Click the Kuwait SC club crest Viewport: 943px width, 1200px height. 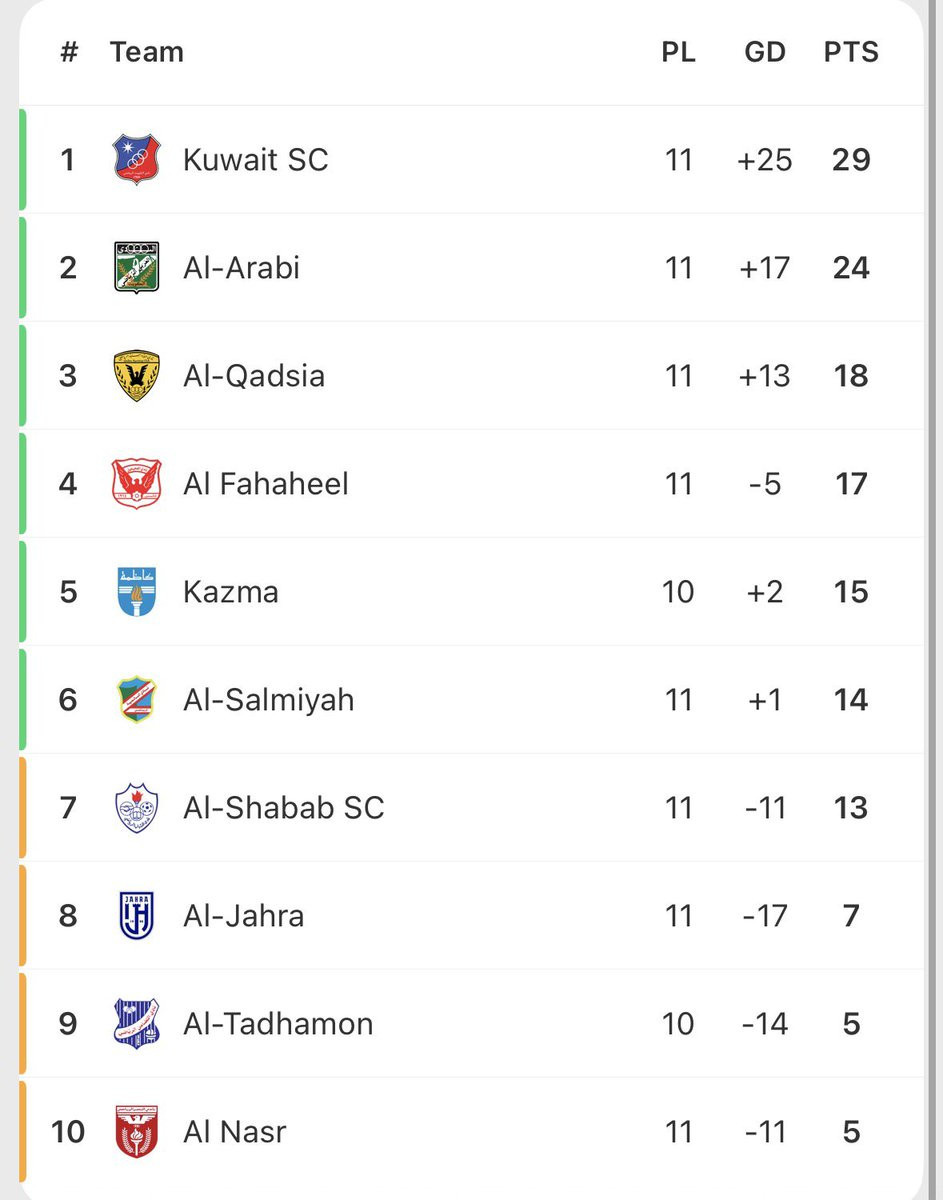(x=136, y=160)
